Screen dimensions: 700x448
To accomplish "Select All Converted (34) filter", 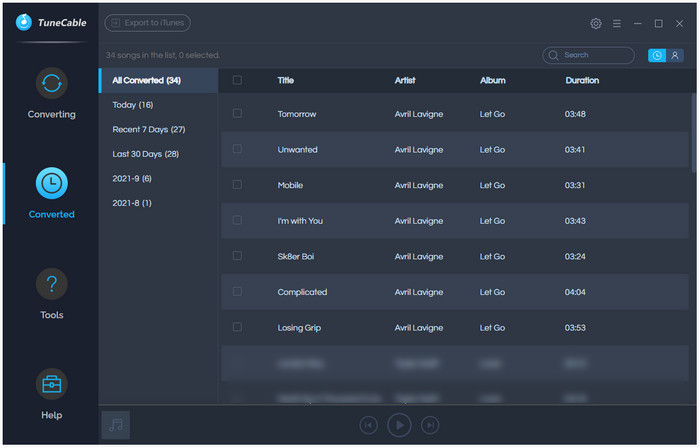I will [158, 80].
